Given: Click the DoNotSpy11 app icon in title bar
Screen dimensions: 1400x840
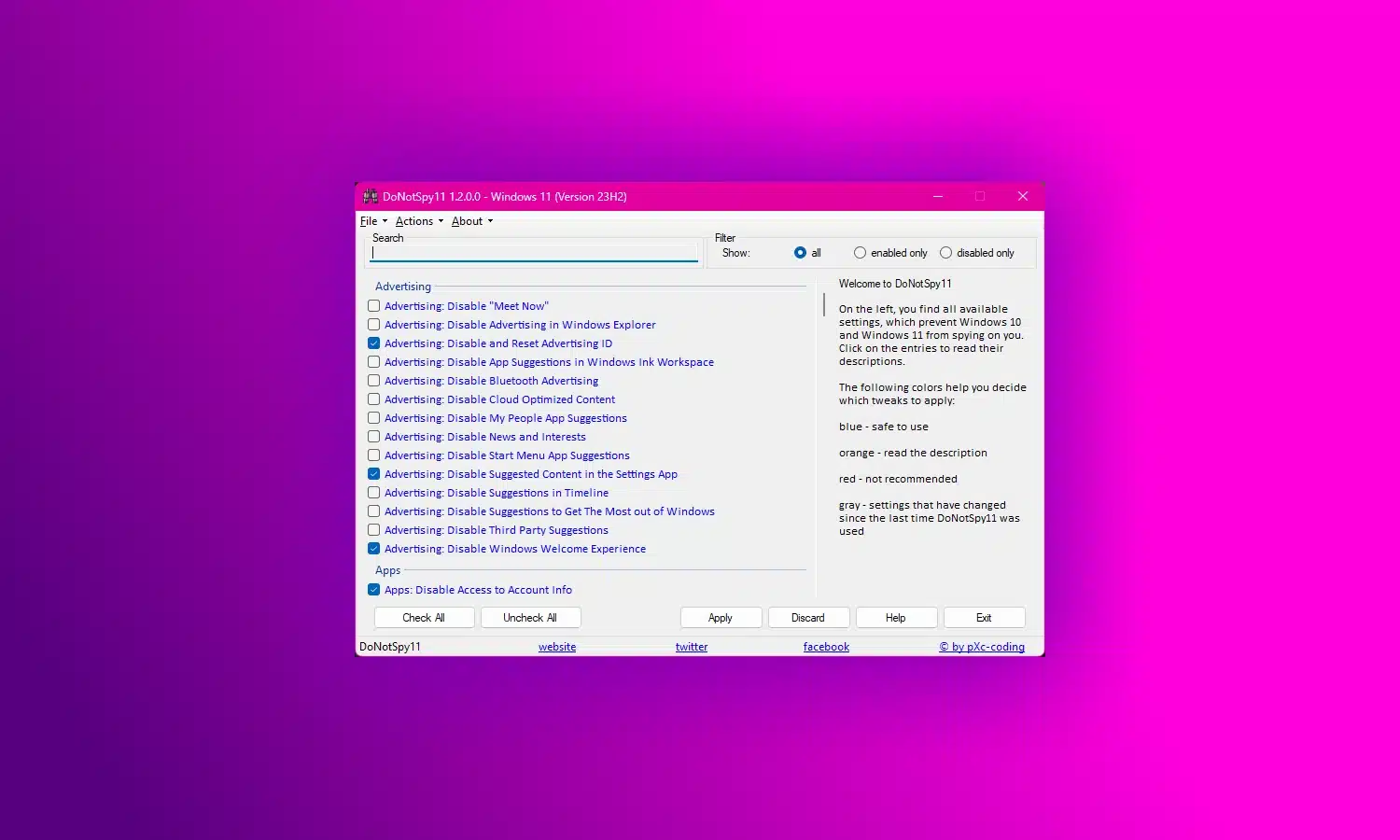Looking at the screenshot, I should 371,197.
